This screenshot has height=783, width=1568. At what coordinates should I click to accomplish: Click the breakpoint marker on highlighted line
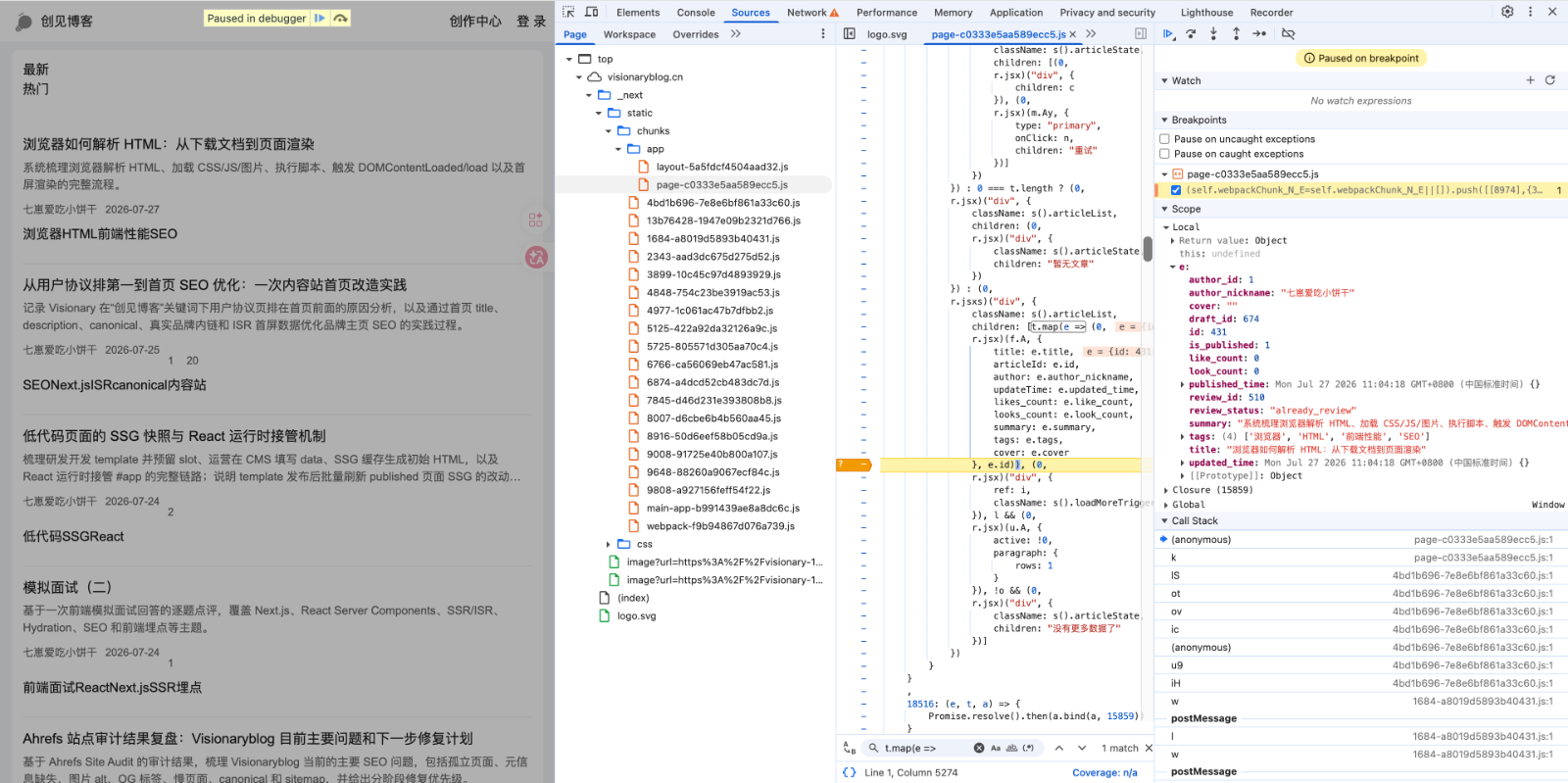point(853,465)
